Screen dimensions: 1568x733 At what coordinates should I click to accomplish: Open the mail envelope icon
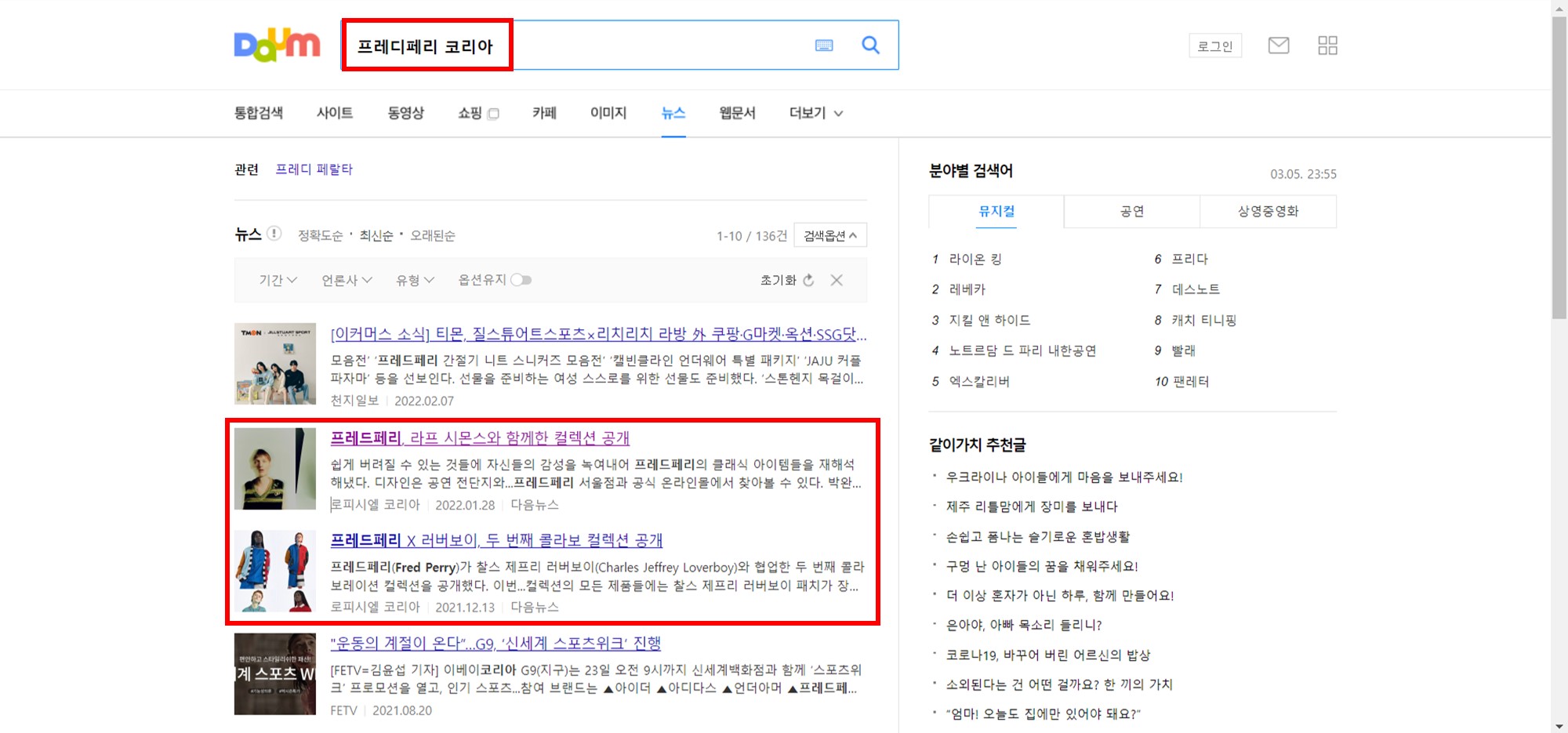(1279, 45)
